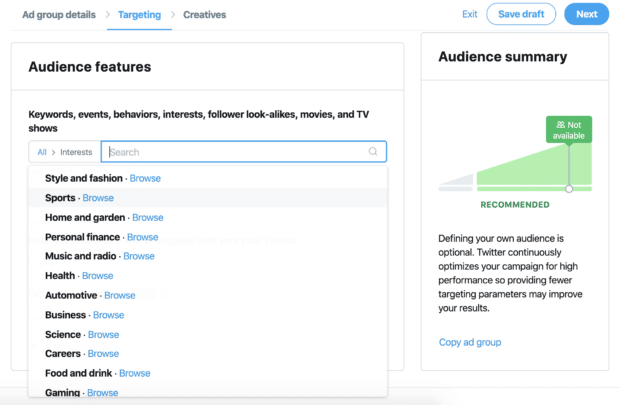Select the Automotive interest
Viewport: 620px width, 405px height.
pyautogui.click(x=71, y=295)
